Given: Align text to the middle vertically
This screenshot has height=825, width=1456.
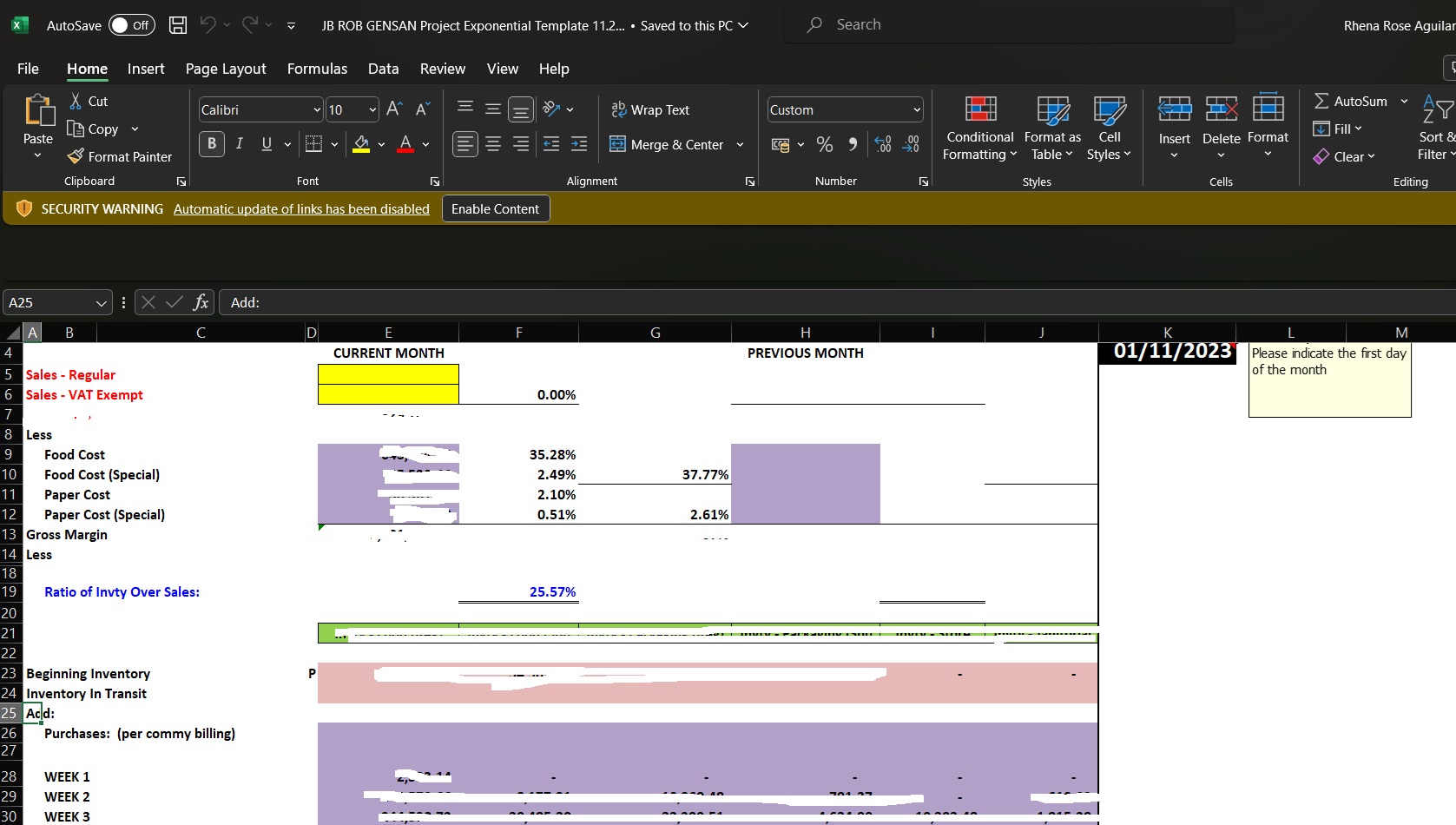Looking at the screenshot, I should 493,109.
